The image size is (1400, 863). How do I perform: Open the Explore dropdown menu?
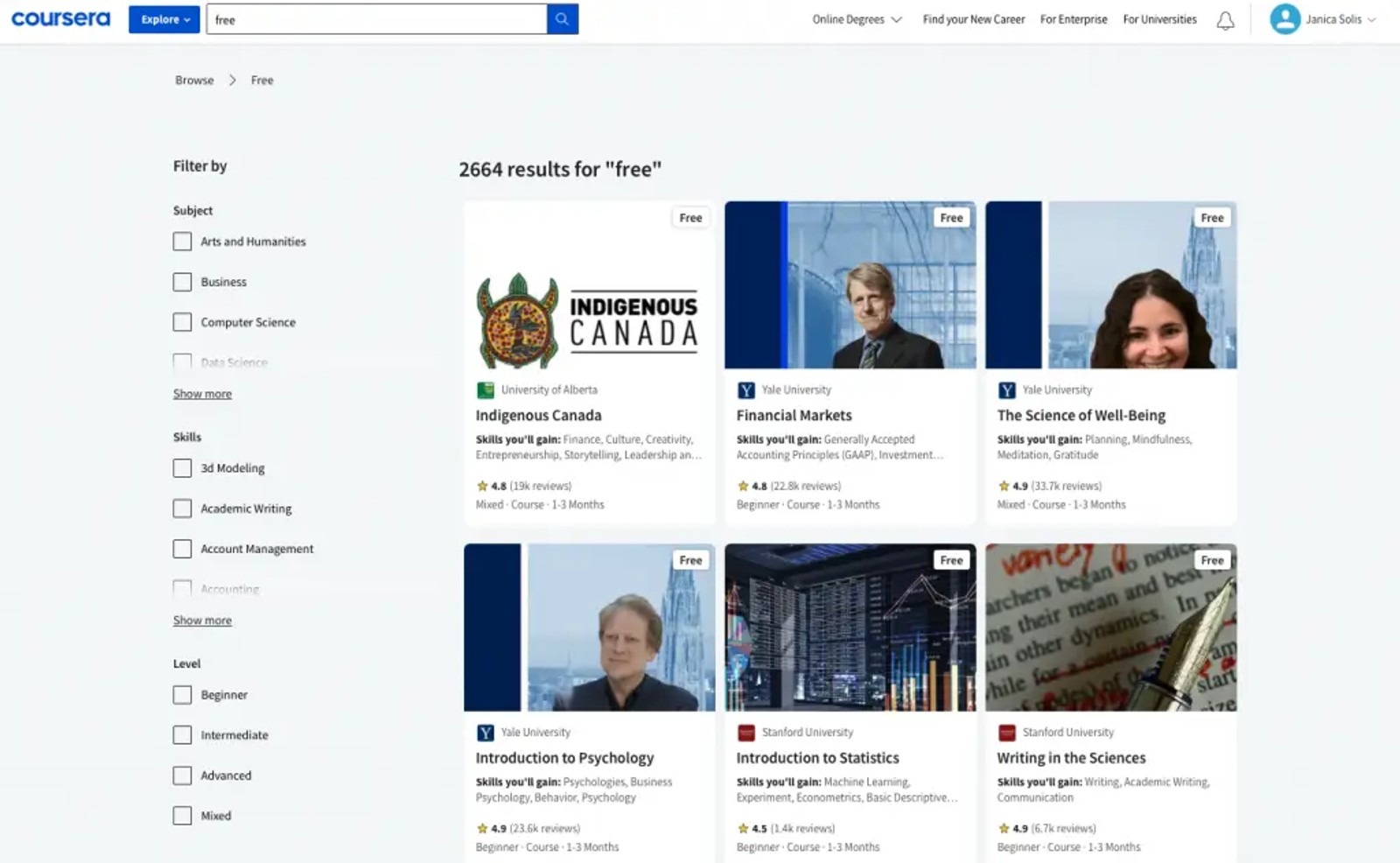(164, 19)
